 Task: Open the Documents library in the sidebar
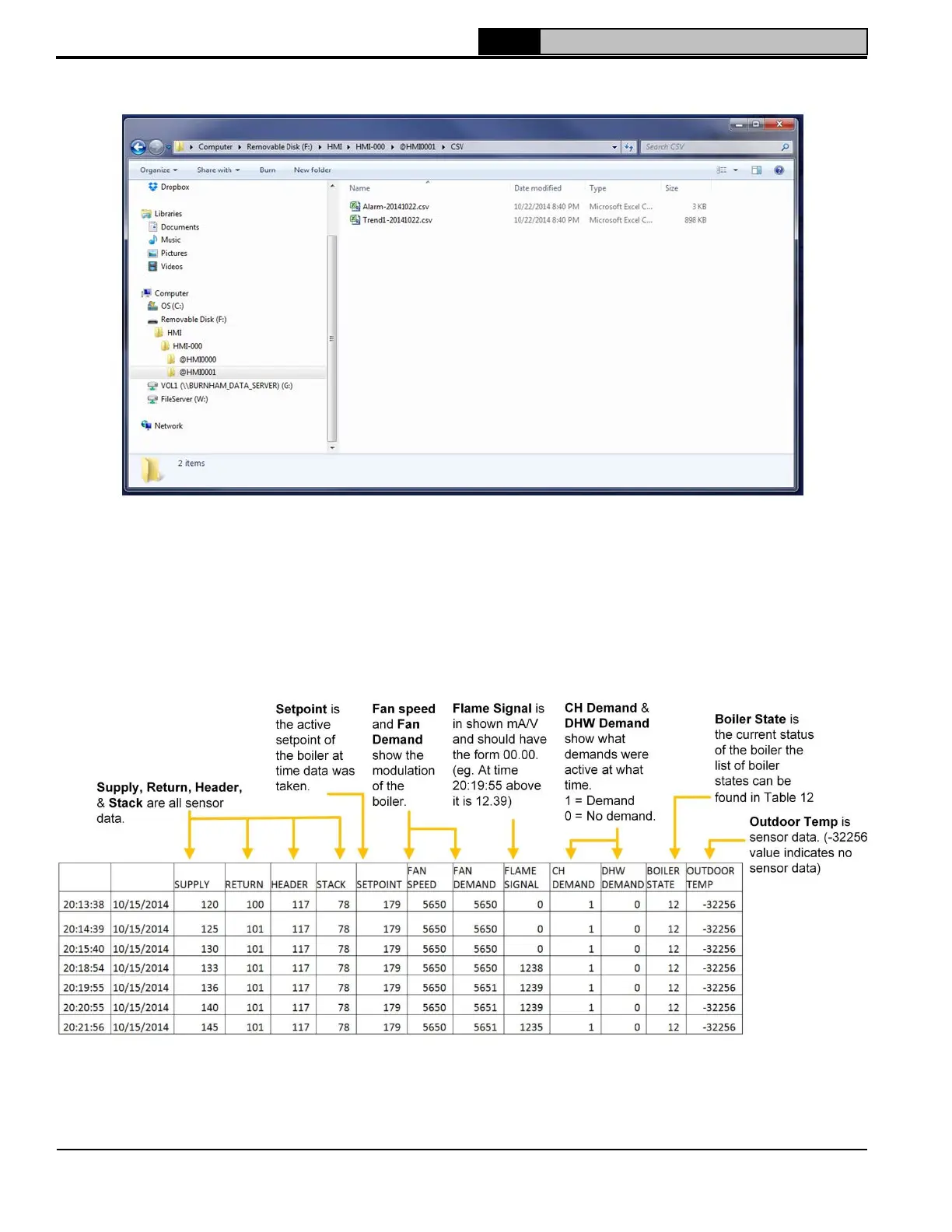point(180,227)
